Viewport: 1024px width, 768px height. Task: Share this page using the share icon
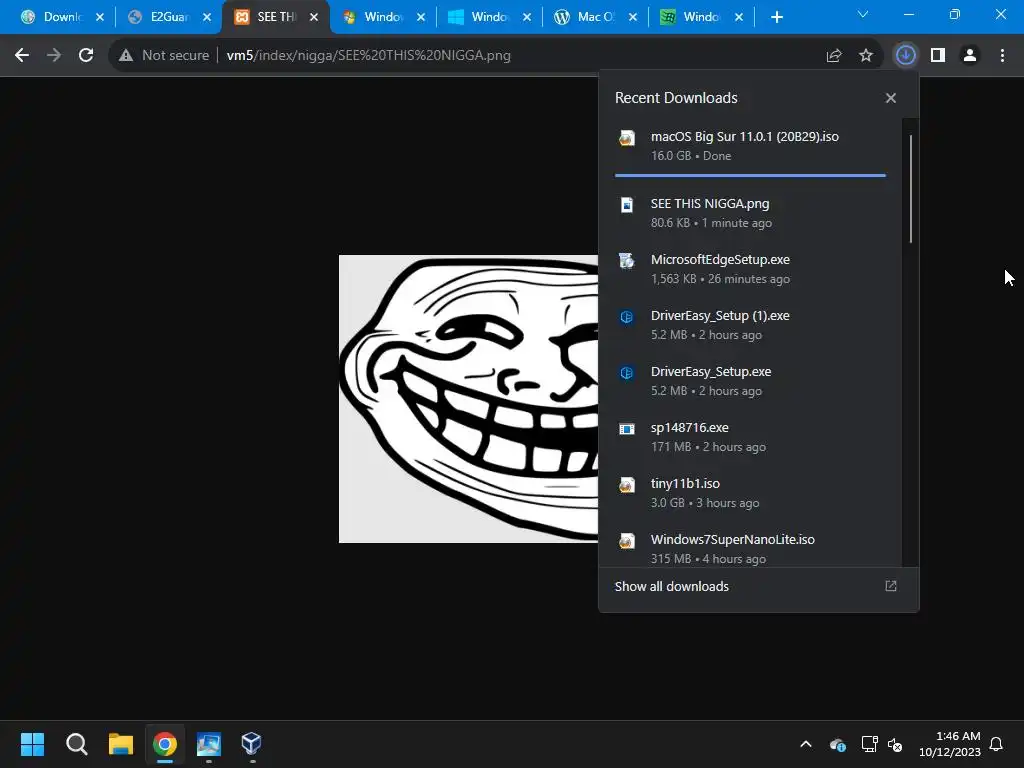point(834,56)
